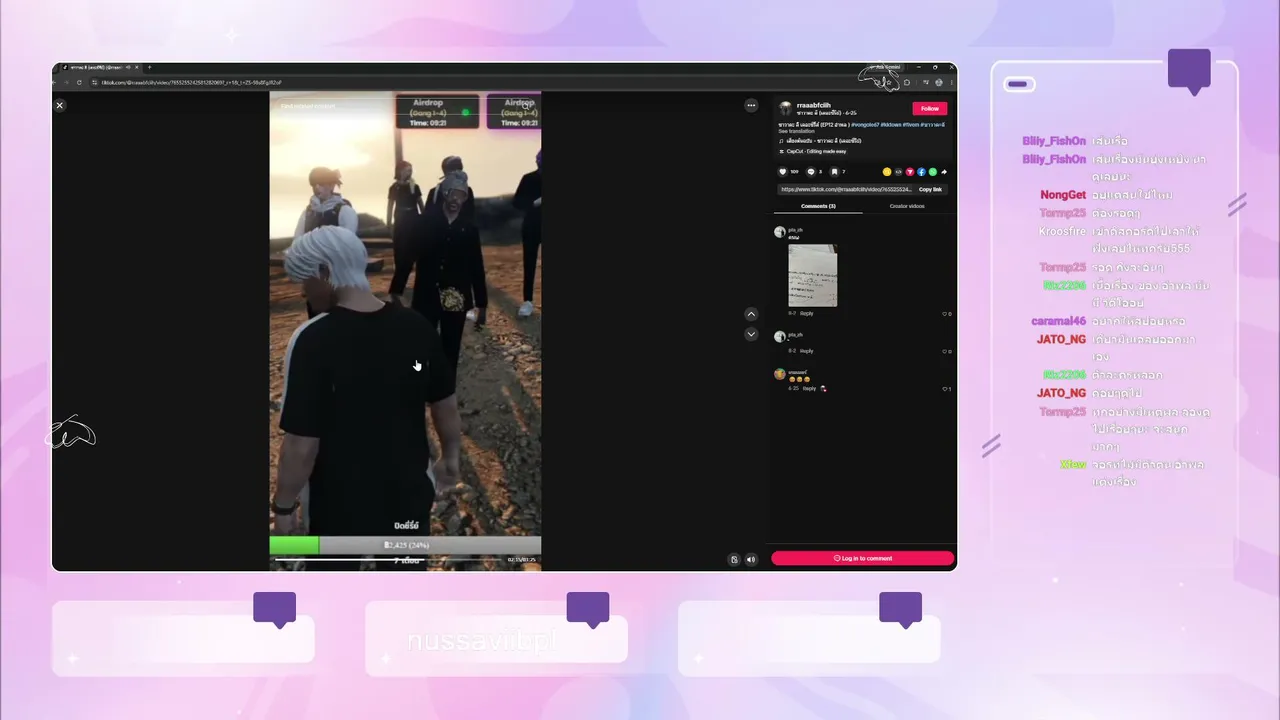Close the TikTok browser tab
Image resolution: width=1280 pixels, height=720 pixels.
pos(137,68)
